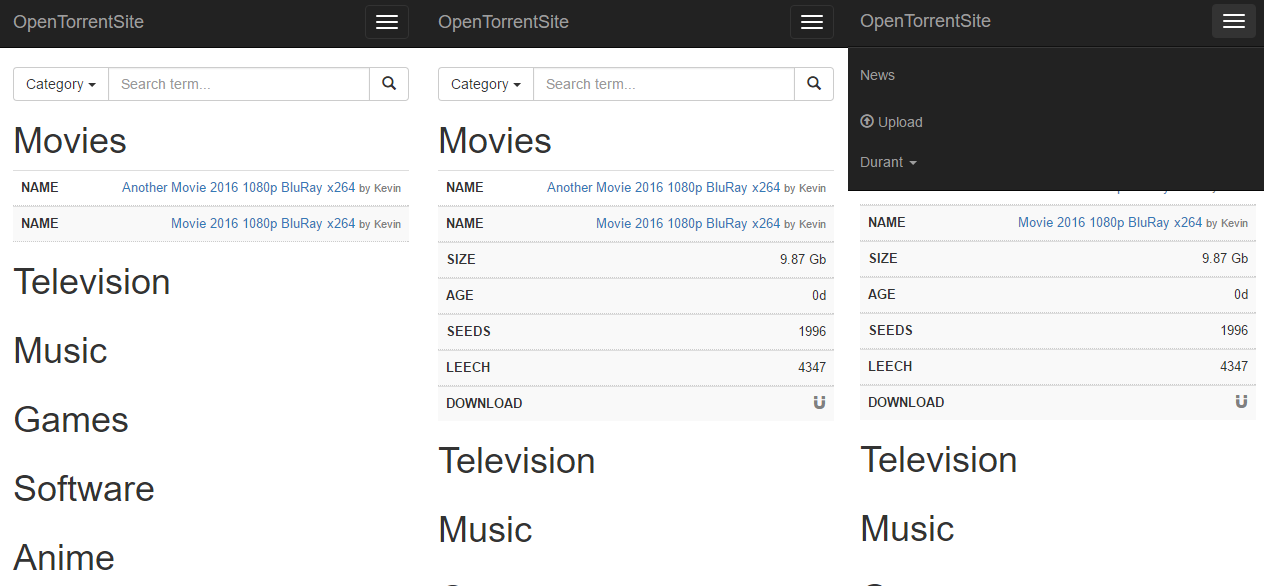Focus the Search term field in the left screen
Screen dimensions: 1264x586
pyautogui.click(x=239, y=84)
